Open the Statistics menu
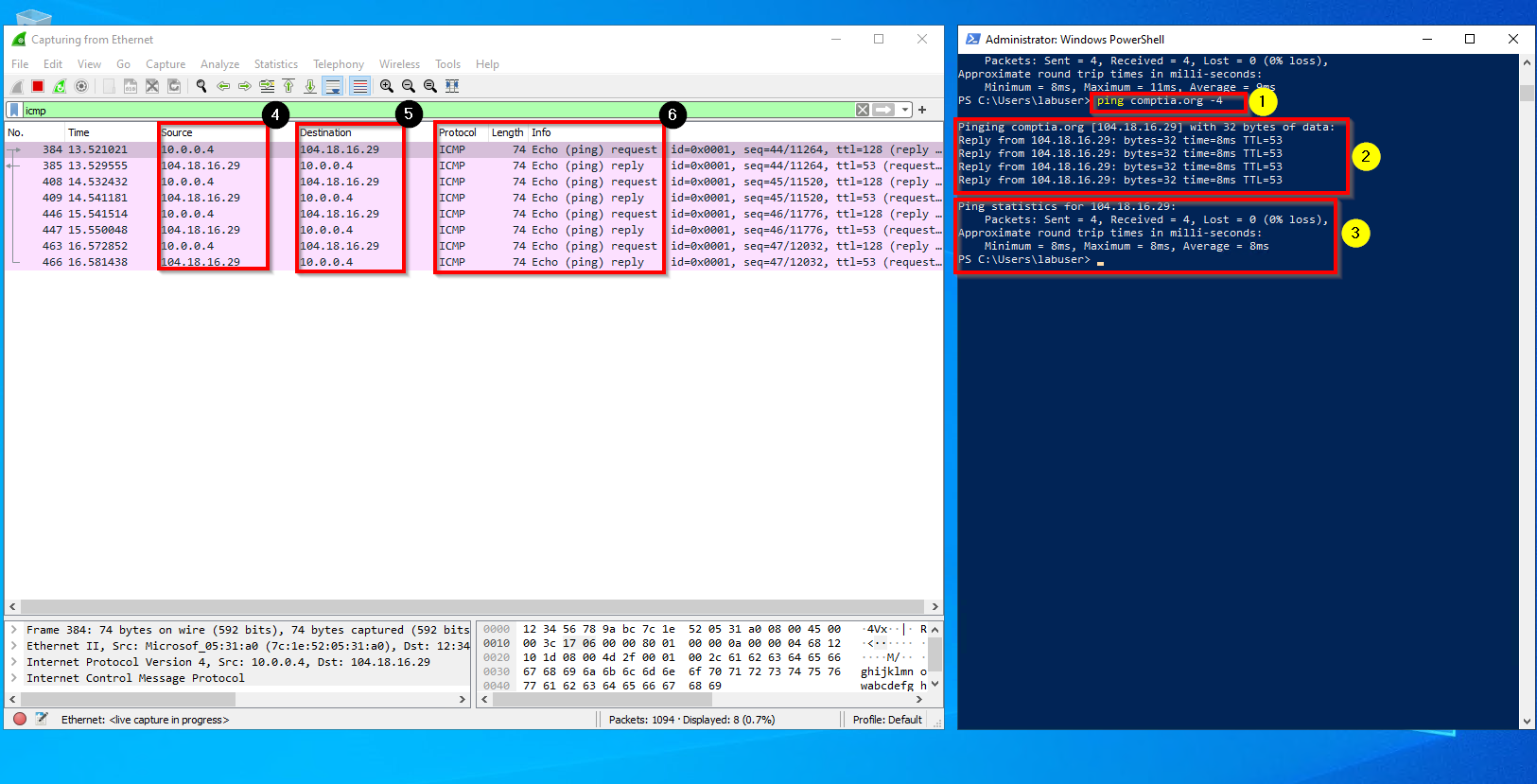 tap(276, 64)
